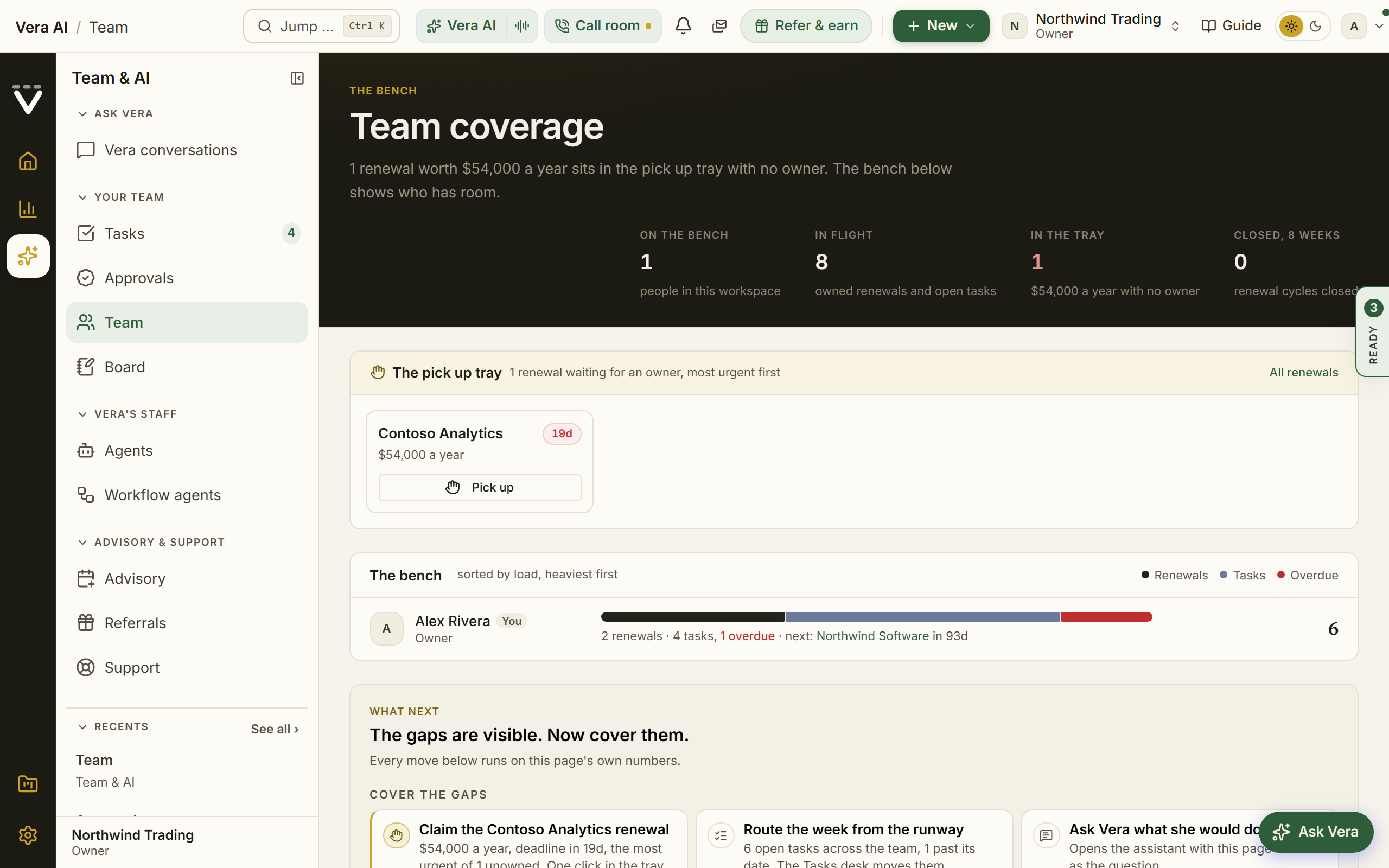Image resolution: width=1389 pixels, height=868 pixels.
Task: Select Team in sidebar
Action: coord(187,322)
